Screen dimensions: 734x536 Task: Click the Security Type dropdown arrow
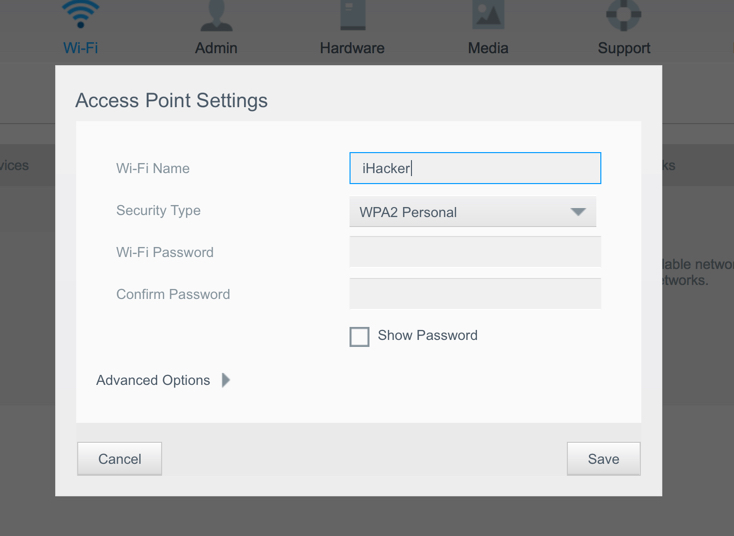pos(578,212)
